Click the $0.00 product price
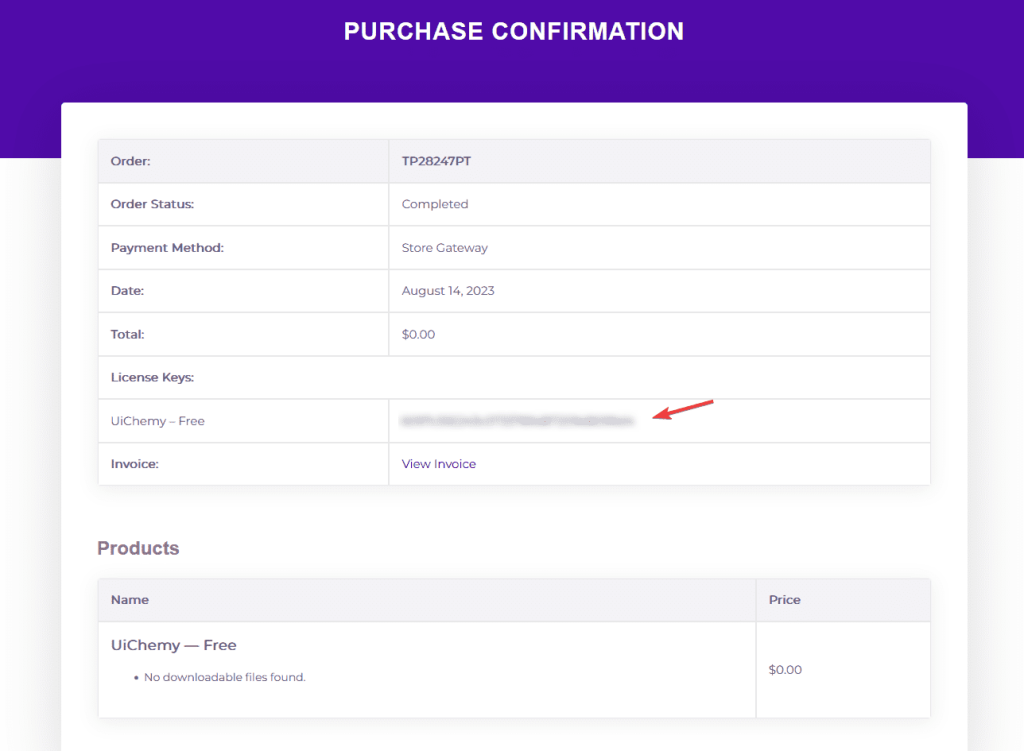This screenshot has width=1024, height=751. pyautogui.click(x=785, y=669)
